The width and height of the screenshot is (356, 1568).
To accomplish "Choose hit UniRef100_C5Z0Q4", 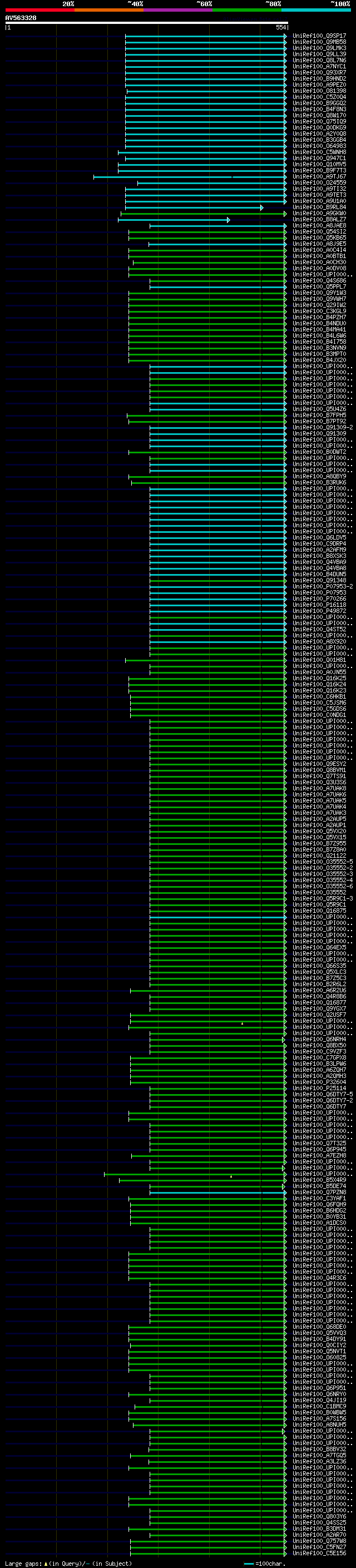I will [x=319, y=97].
